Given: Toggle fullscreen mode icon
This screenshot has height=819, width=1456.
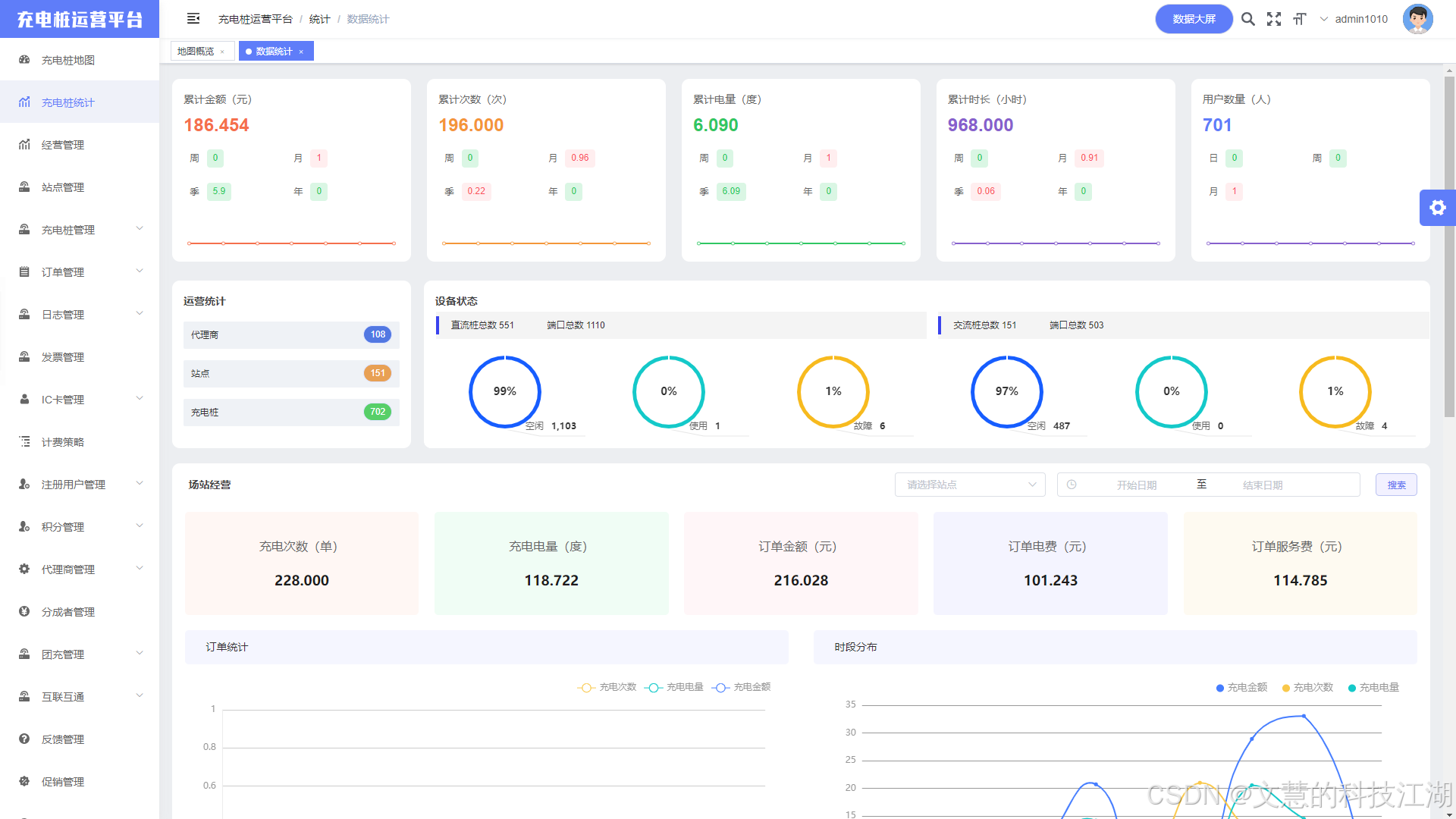Looking at the screenshot, I should pos(1274,19).
